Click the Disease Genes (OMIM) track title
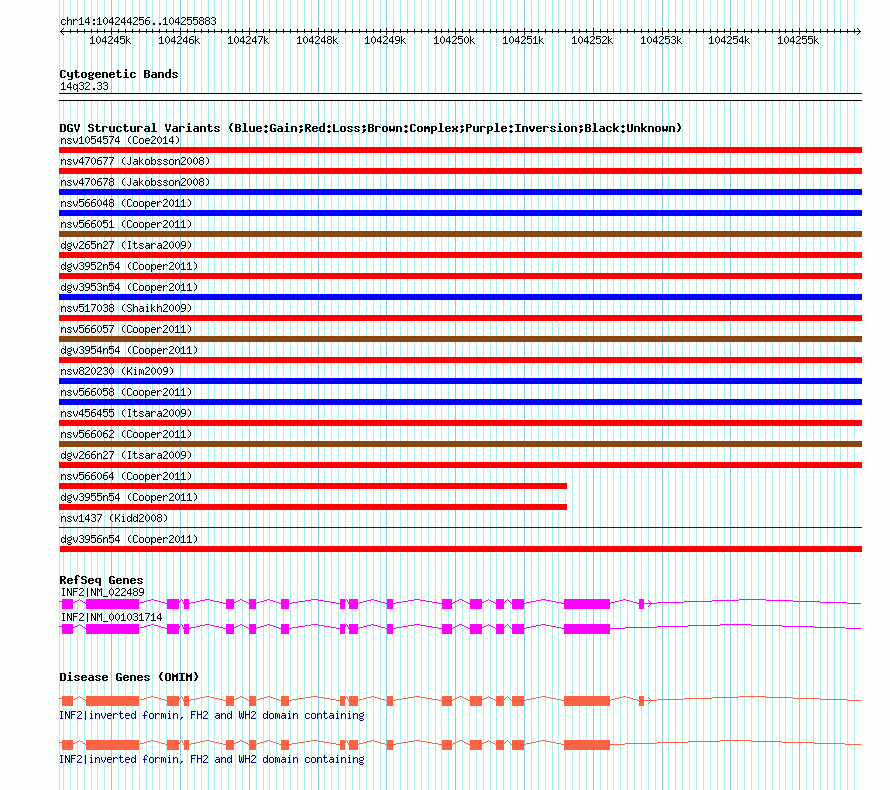Image resolution: width=890 pixels, height=790 pixels. tap(129, 677)
